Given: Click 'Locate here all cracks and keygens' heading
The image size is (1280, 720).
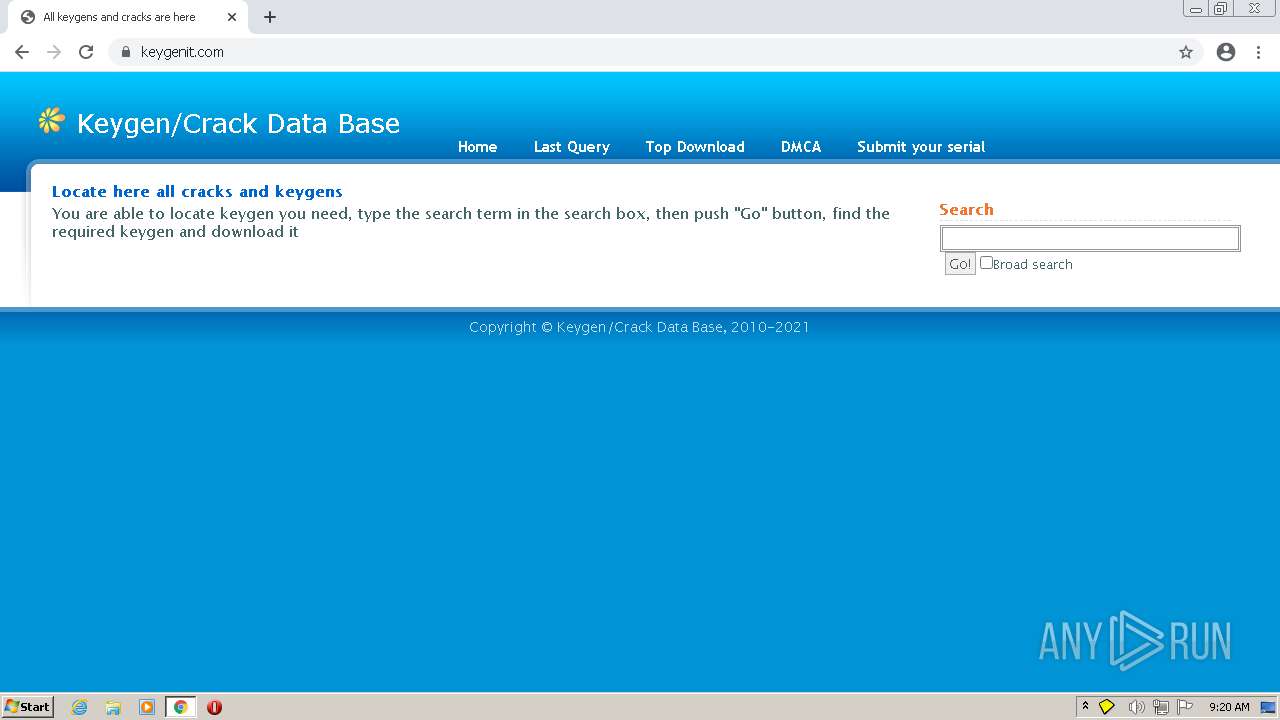Looking at the screenshot, I should tap(197, 192).
